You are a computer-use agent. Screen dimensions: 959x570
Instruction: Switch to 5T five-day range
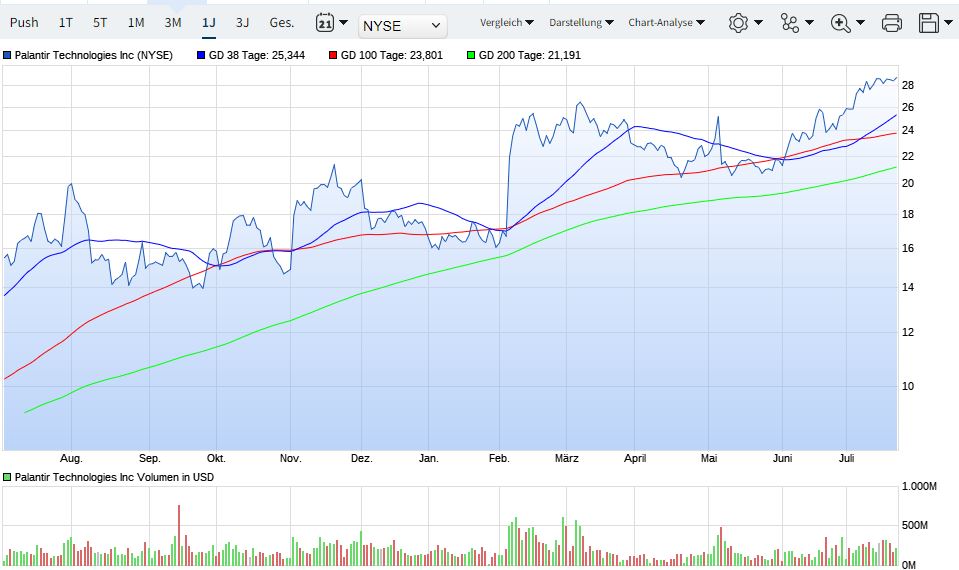point(100,23)
